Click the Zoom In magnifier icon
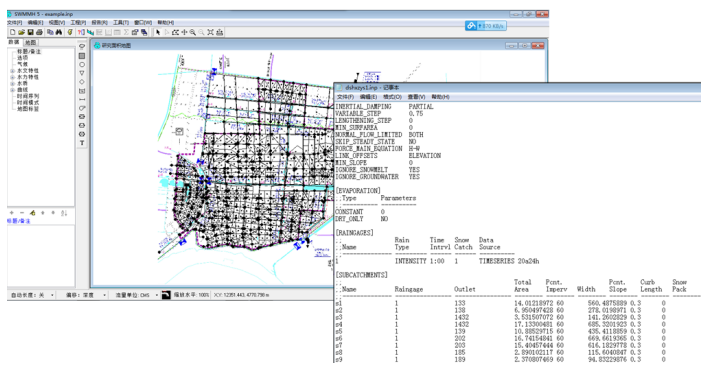Screen dimensions: 706x388 [193, 32]
